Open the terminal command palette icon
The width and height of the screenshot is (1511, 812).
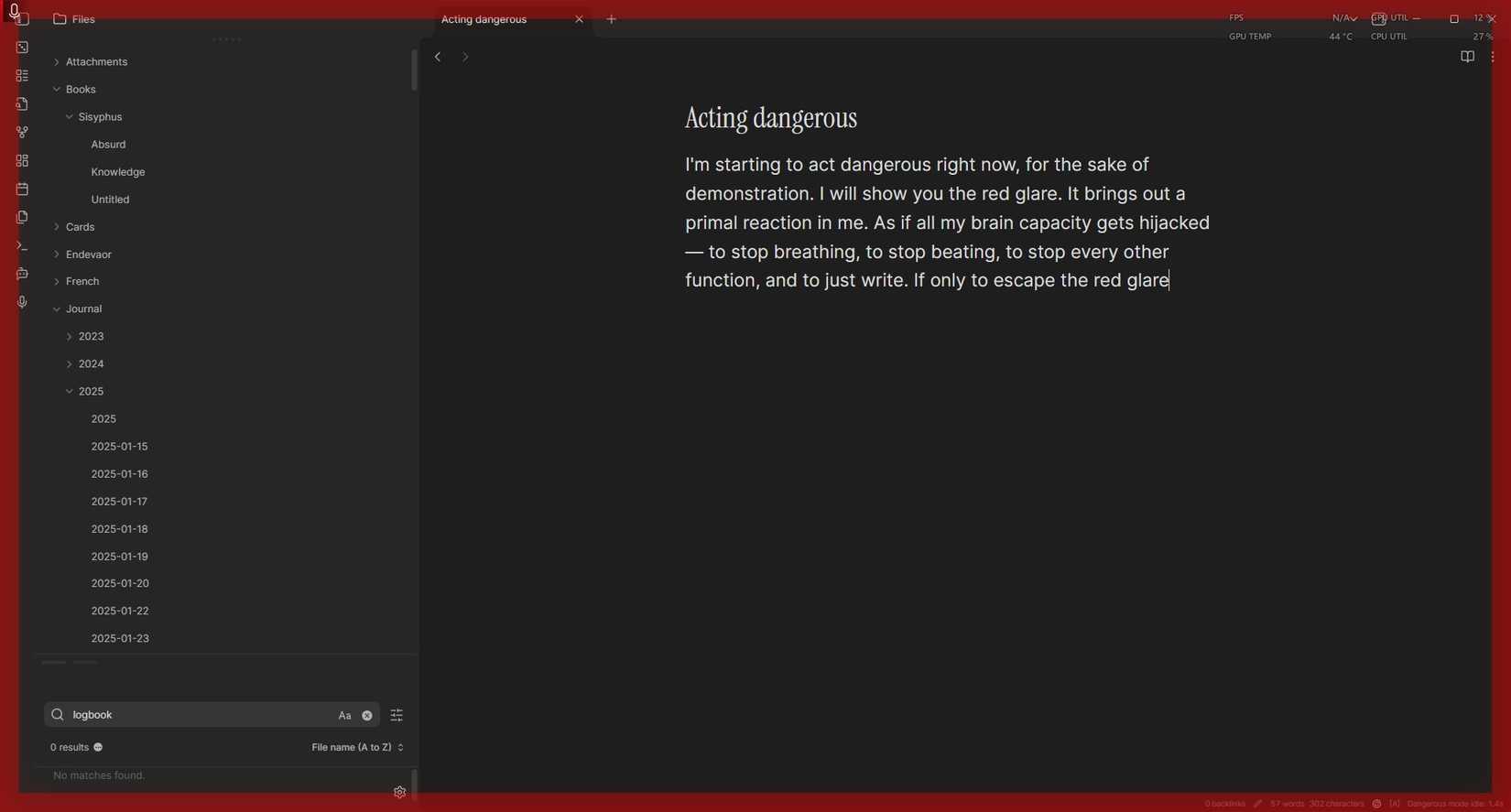pos(22,246)
